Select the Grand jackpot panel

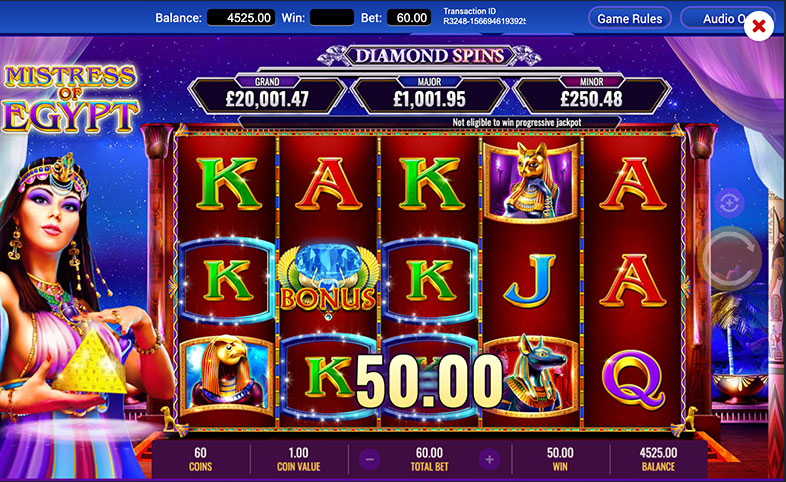click(268, 94)
